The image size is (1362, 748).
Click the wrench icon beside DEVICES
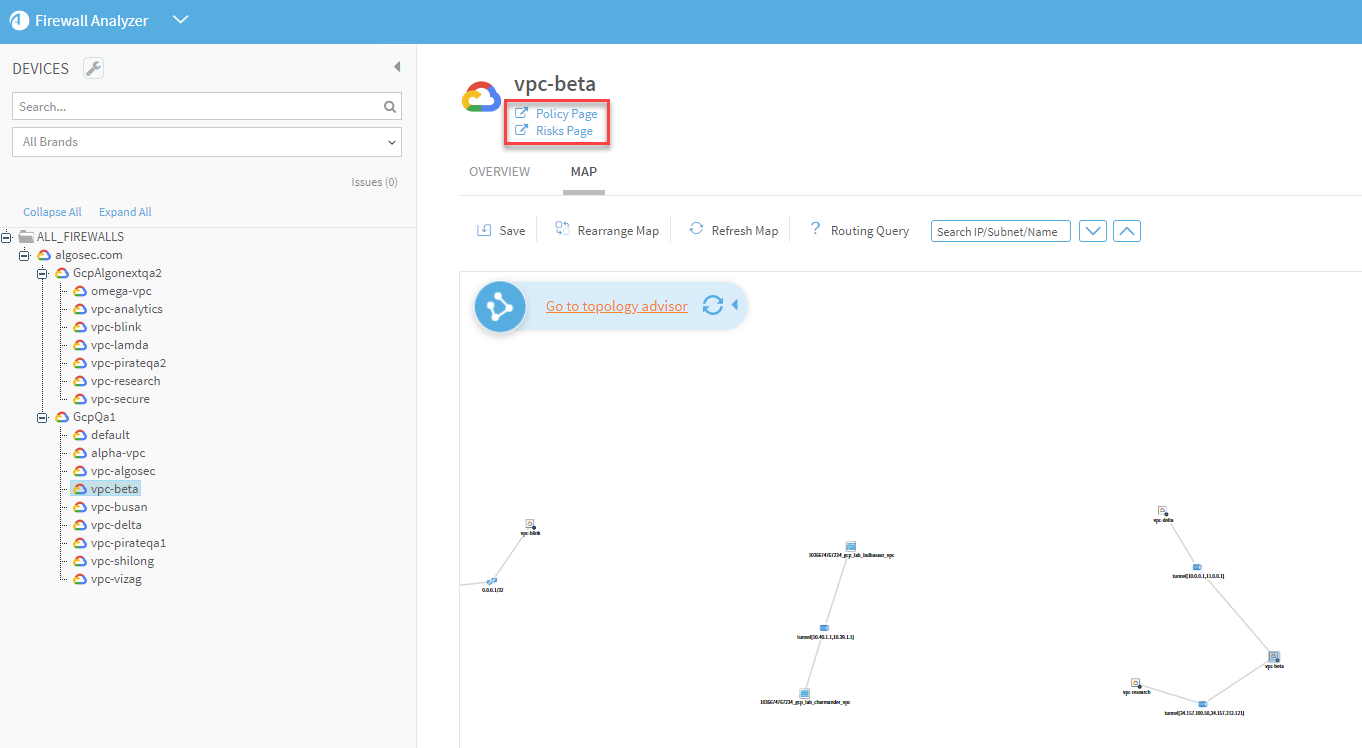[93, 68]
